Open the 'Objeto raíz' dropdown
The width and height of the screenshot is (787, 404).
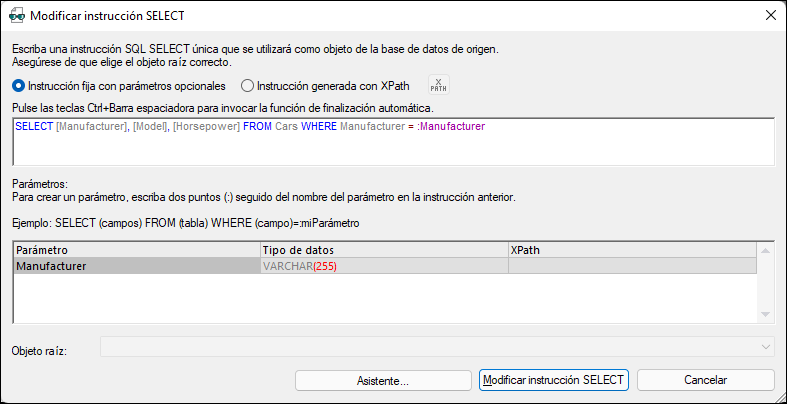tap(437, 347)
